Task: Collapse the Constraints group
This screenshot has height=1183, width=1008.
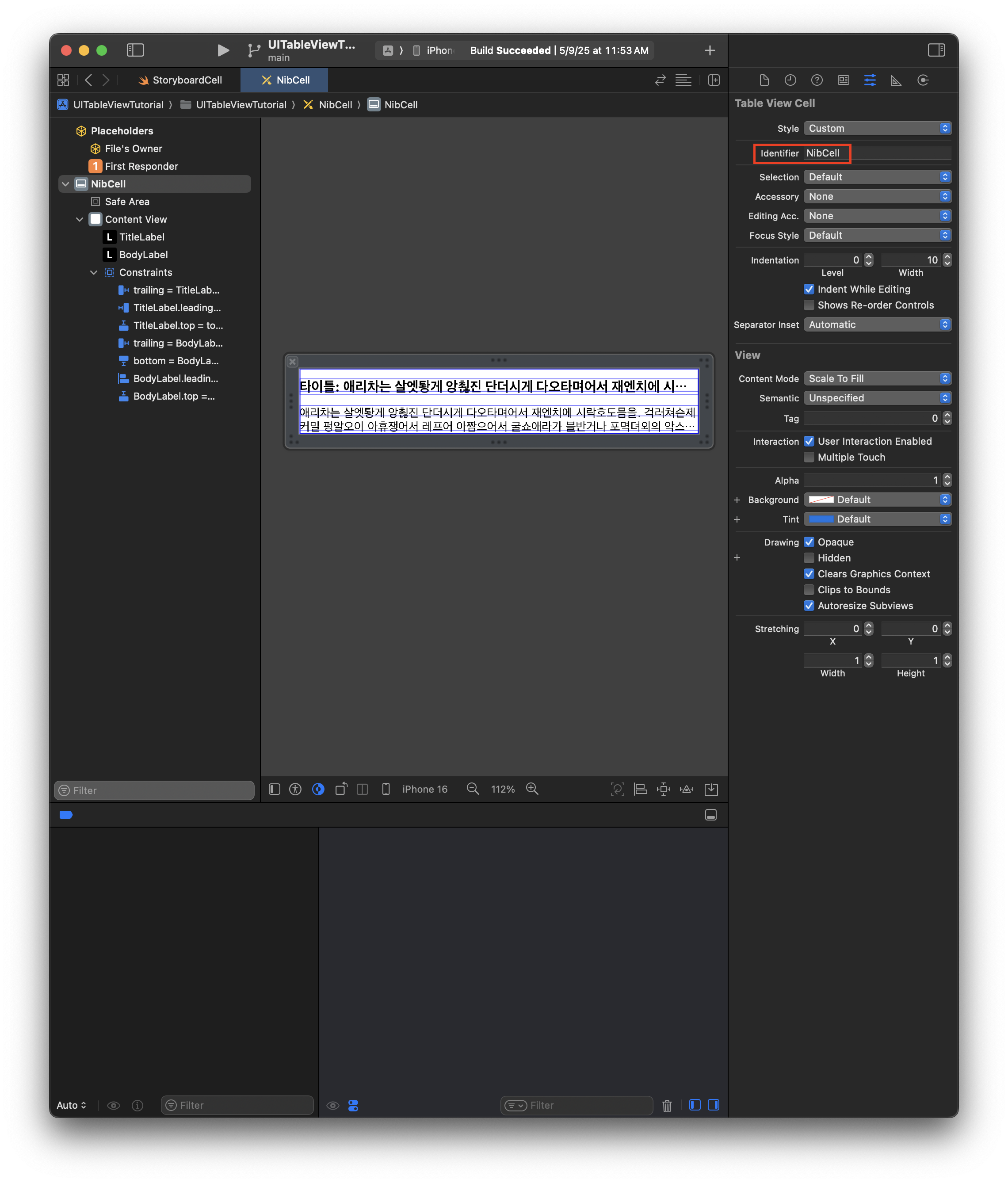Action: 94,272
